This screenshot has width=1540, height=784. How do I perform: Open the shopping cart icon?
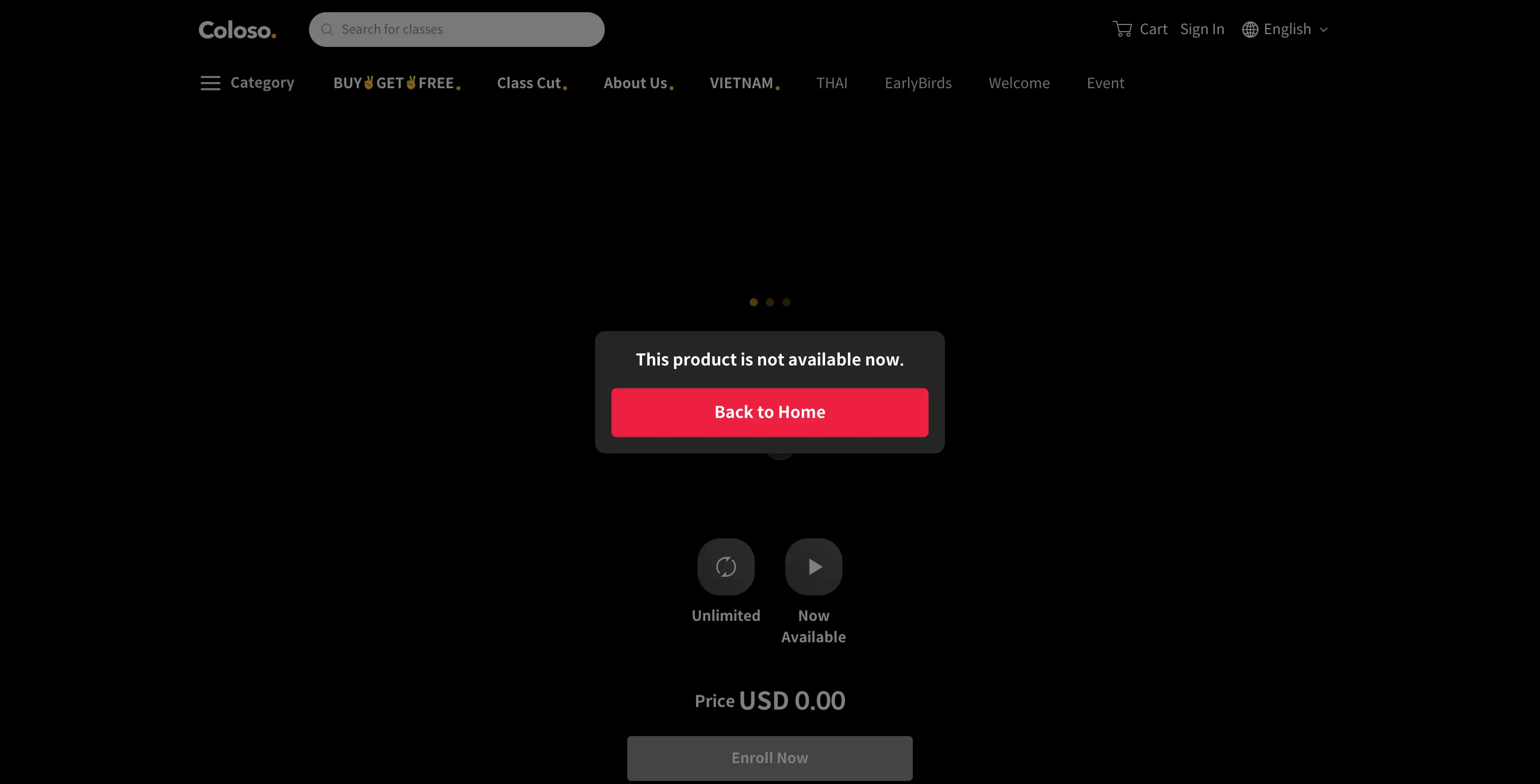click(x=1122, y=29)
